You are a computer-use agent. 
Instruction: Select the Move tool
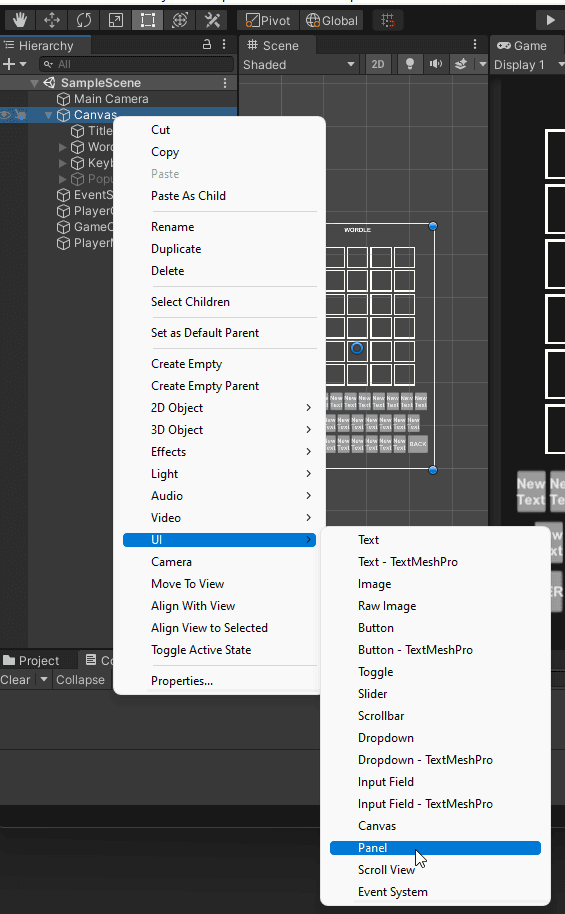click(52, 20)
